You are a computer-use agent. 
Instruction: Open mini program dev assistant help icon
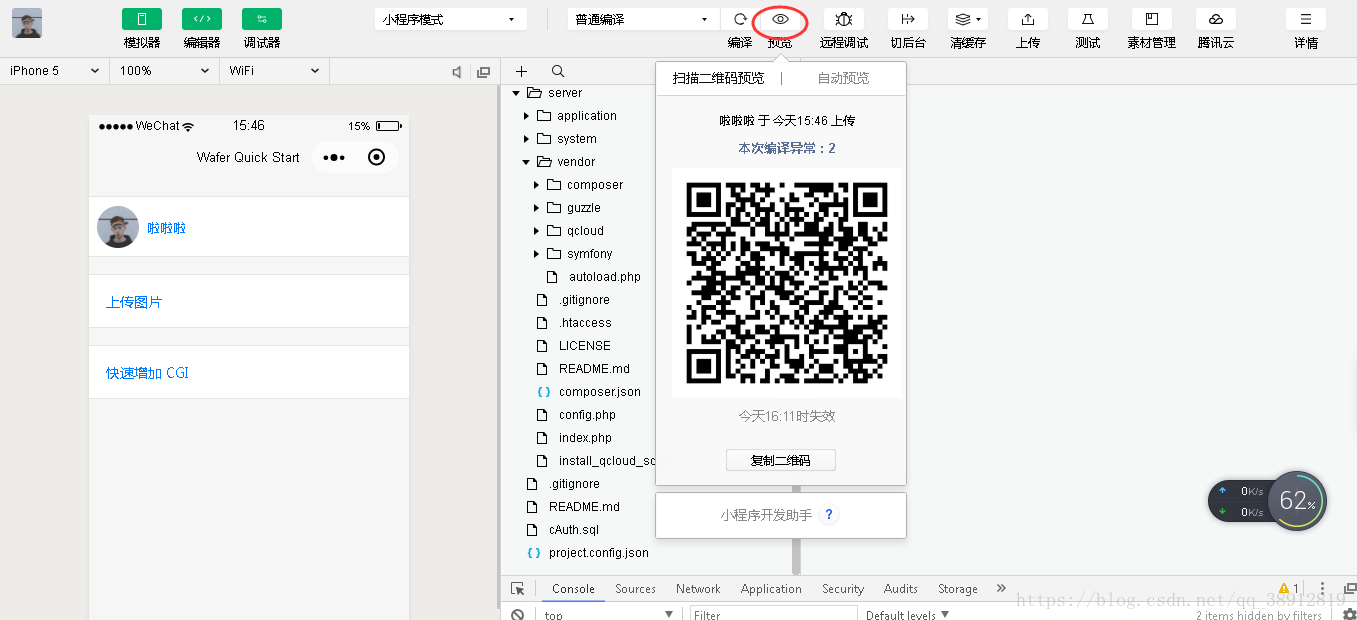[828, 515]
